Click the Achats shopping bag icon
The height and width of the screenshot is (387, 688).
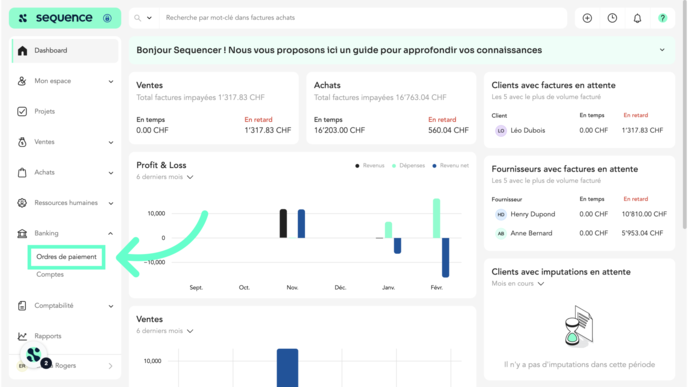[x=22, y=172]
